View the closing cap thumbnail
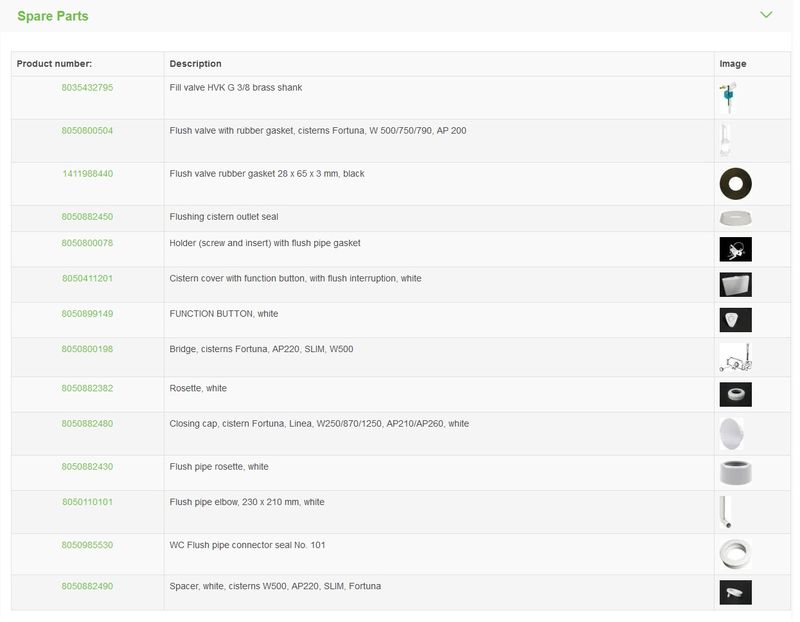The height and width of the screenshot is (622, 800). [733, 434]
